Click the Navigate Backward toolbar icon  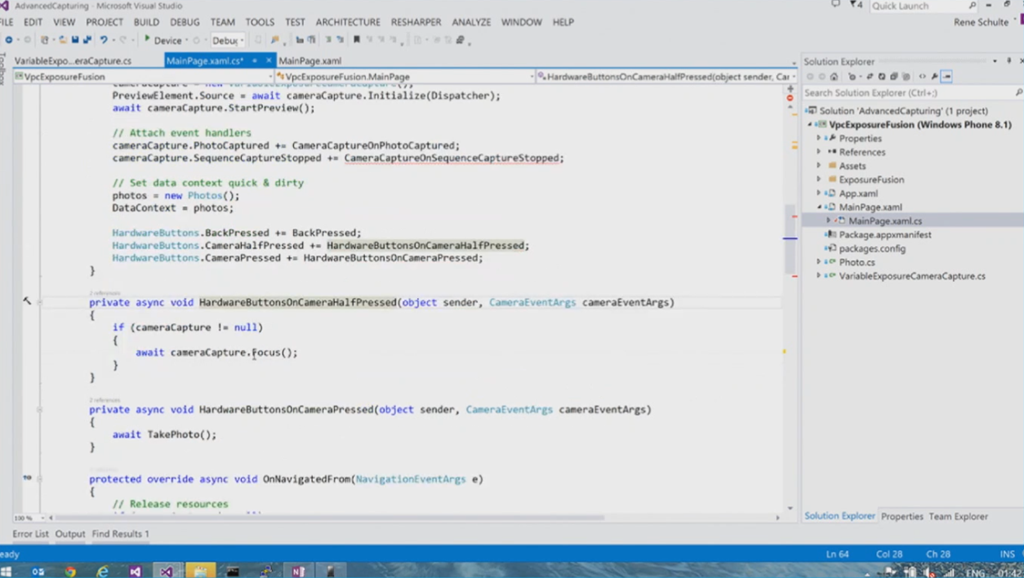coord(8,40)
